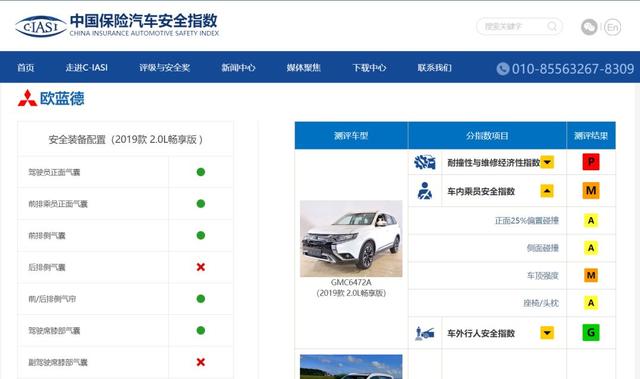The height and width of the screenshot is (379, 640).
Task: Click the 车内乘员安全指数 occupant icon
Action: [x=425, y=191]
